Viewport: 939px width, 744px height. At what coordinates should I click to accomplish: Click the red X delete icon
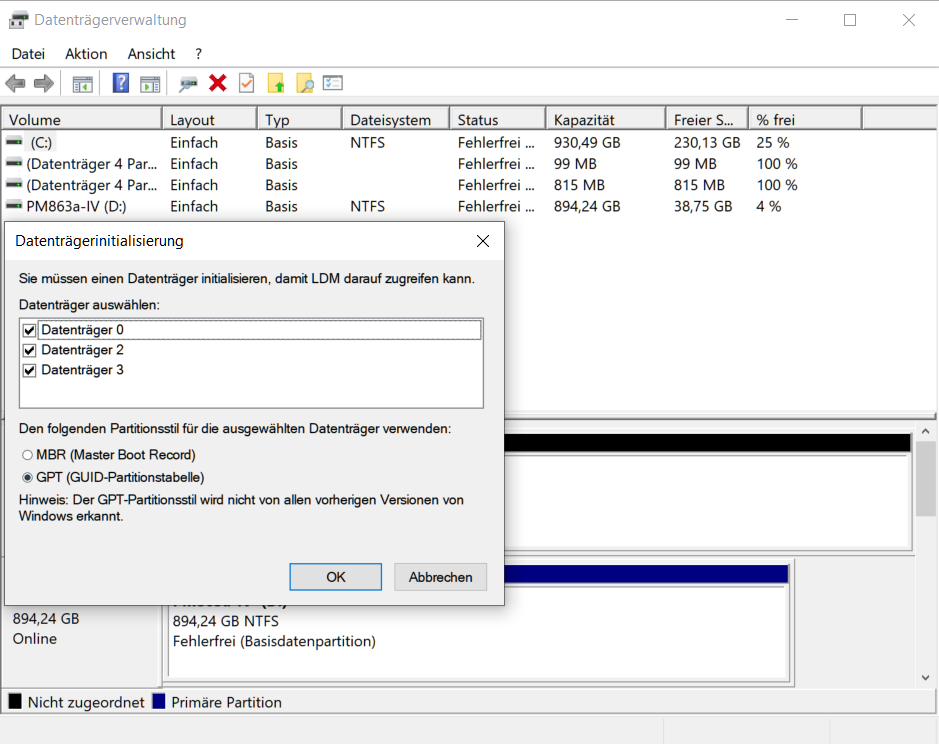(x=217, y=83)
